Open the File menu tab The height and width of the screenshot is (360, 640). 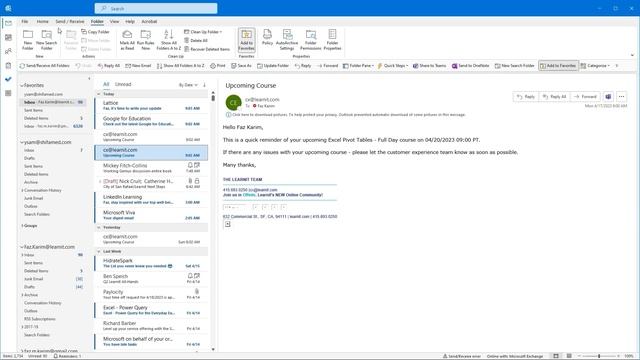click(x=25, y=22)
